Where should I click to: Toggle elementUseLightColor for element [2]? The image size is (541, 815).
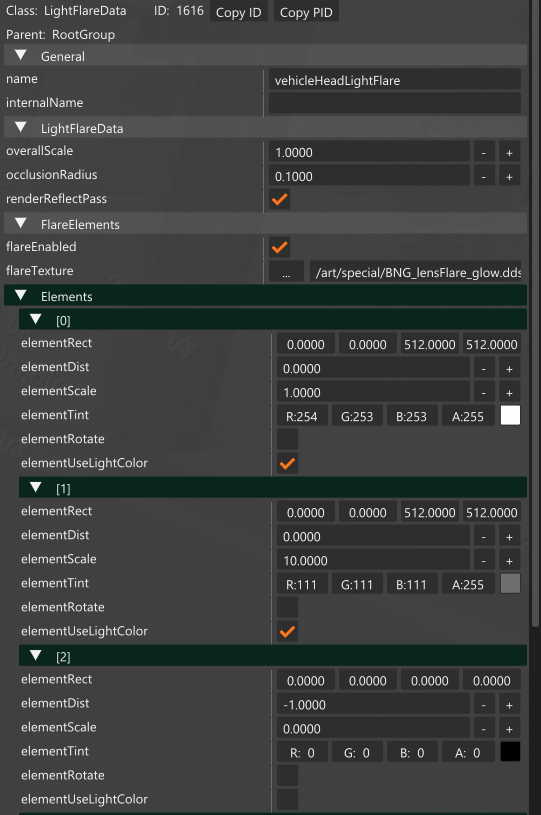tap(287, 799)
